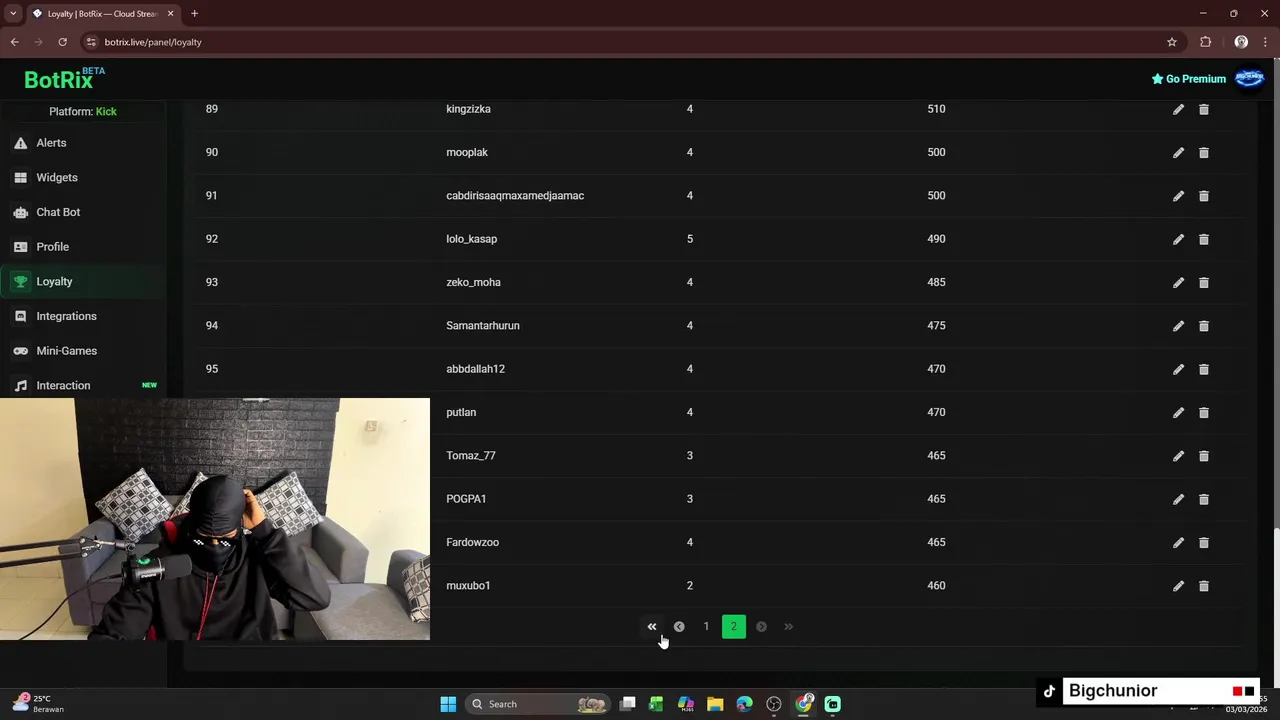Delete the kingzizka entry

click(x=1204, y=109)
